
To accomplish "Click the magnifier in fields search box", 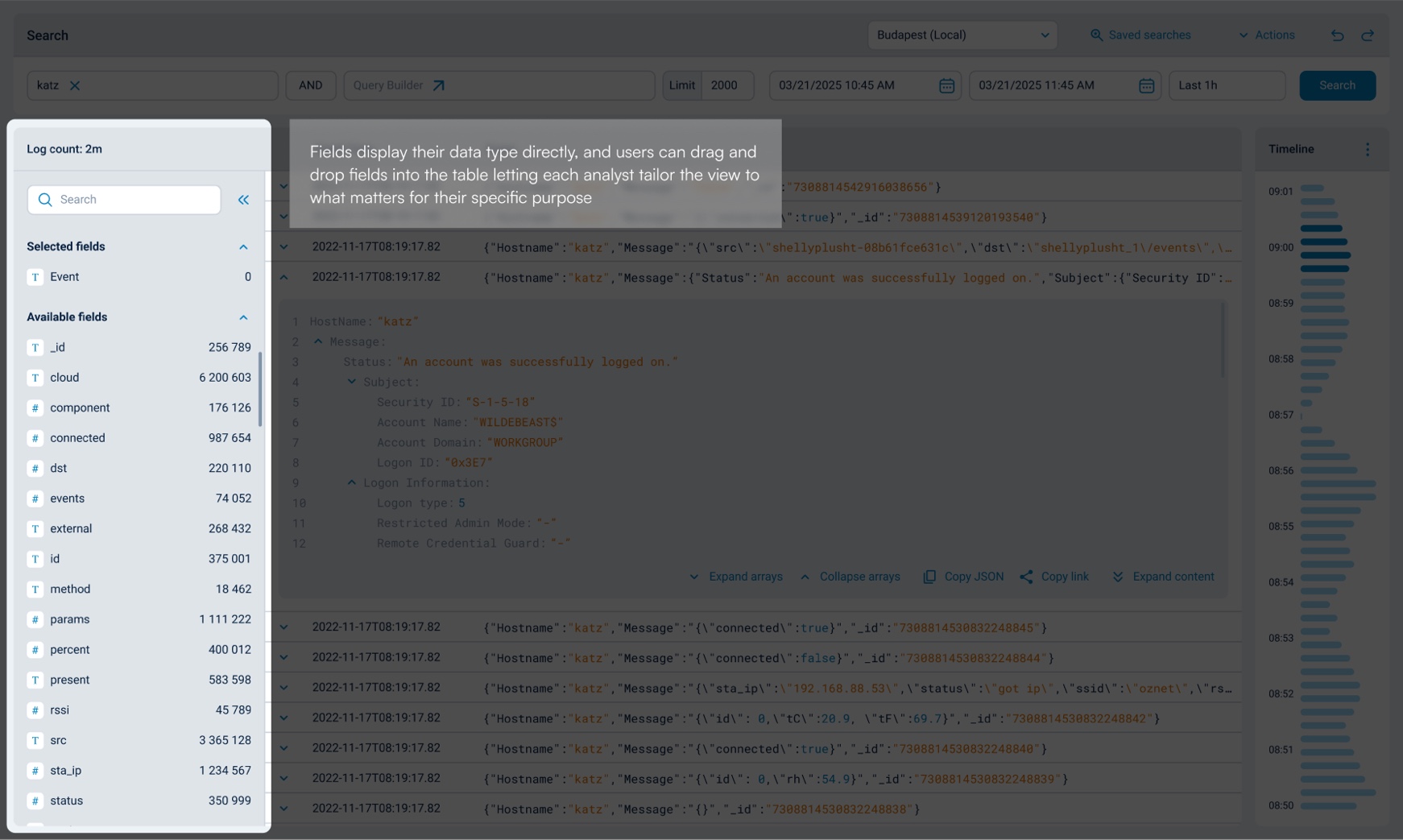I will (45, 200).
